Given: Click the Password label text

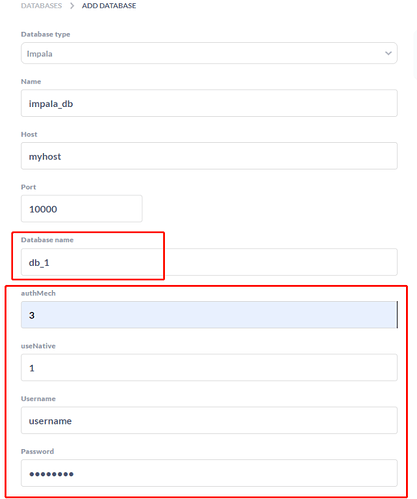Looking at the screenshot, I should point(37,451).
